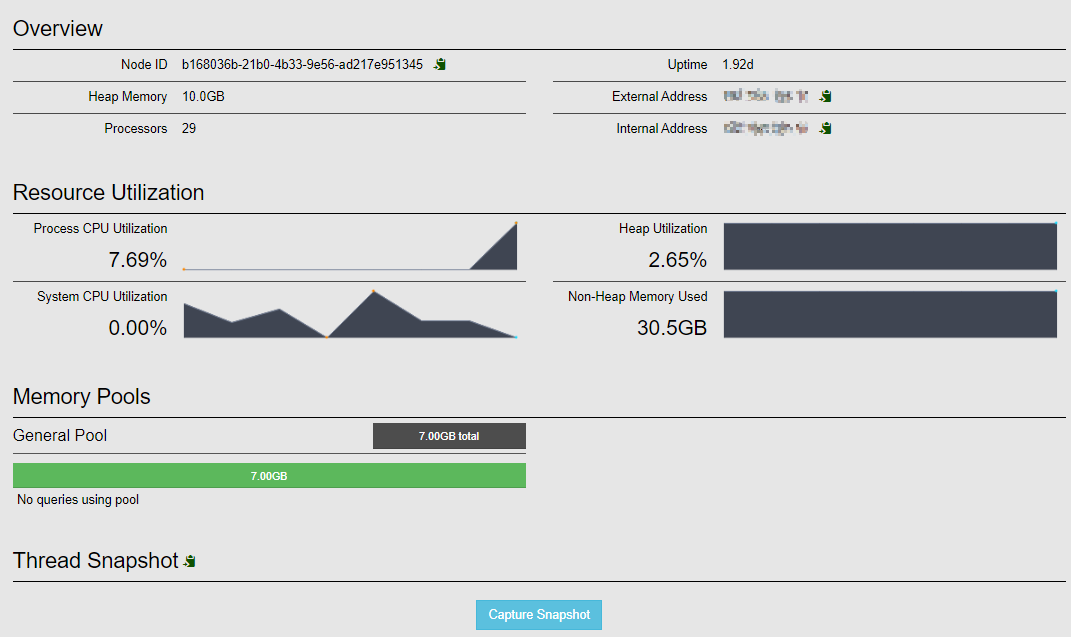The width and height of the screenshot is (1071, 637).
Task: Click the Memory Pools section heading
Action: [81, 397]
